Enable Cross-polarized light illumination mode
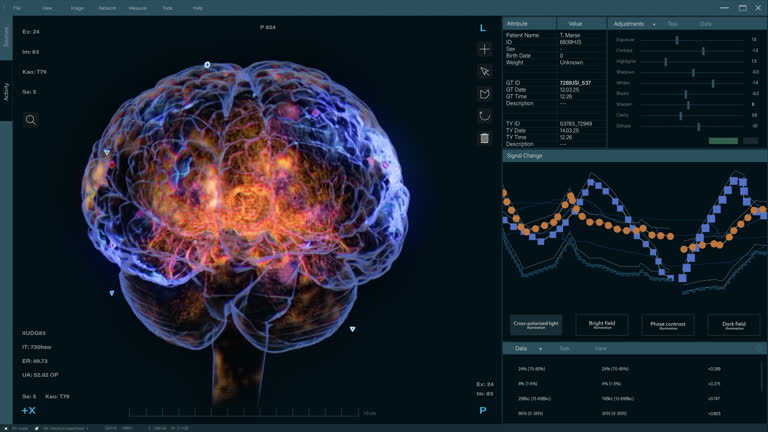Screen dimensions: 768x432 [x=536, y=325]
